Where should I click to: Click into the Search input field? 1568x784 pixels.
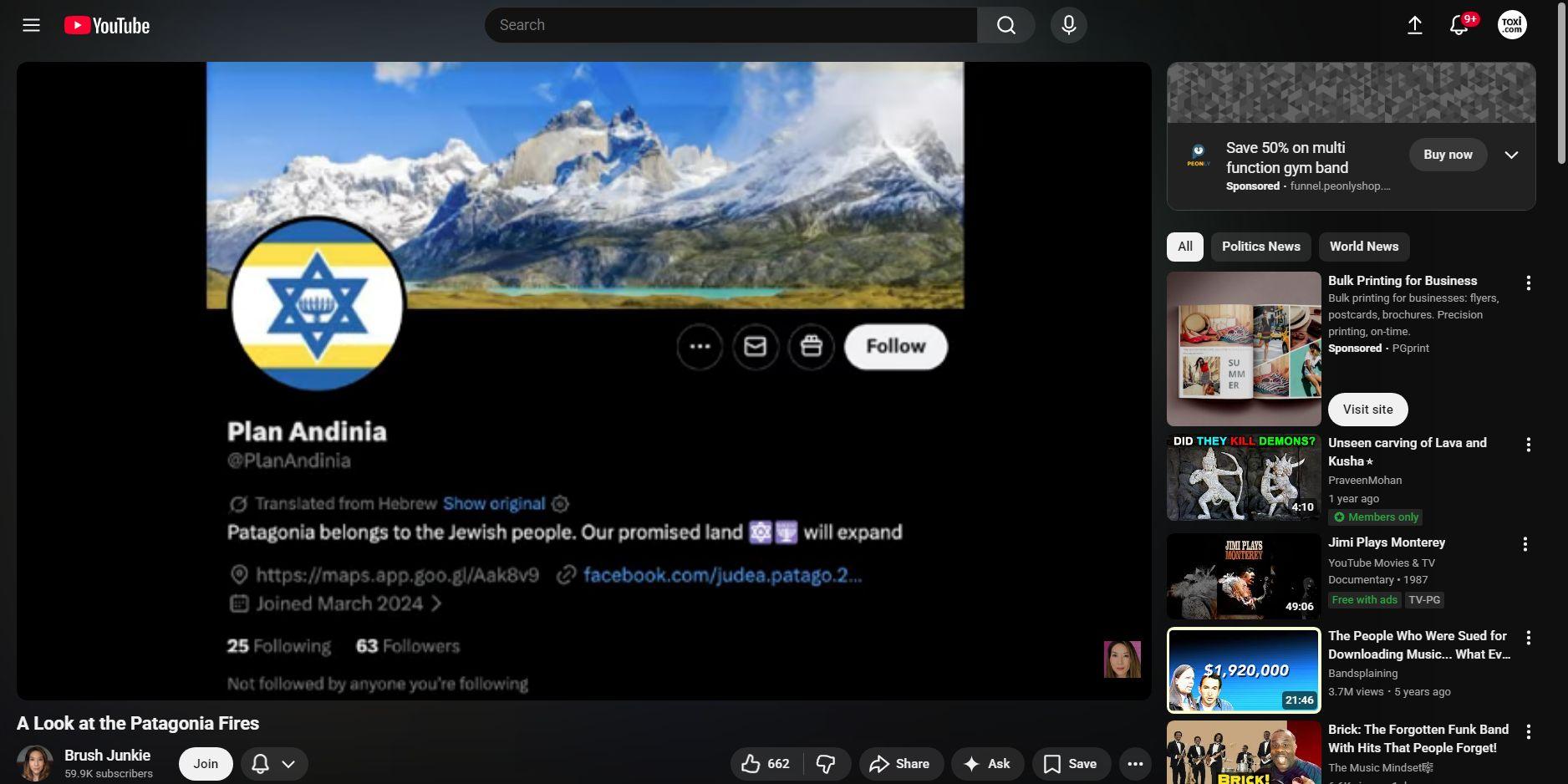pos(731,25)
